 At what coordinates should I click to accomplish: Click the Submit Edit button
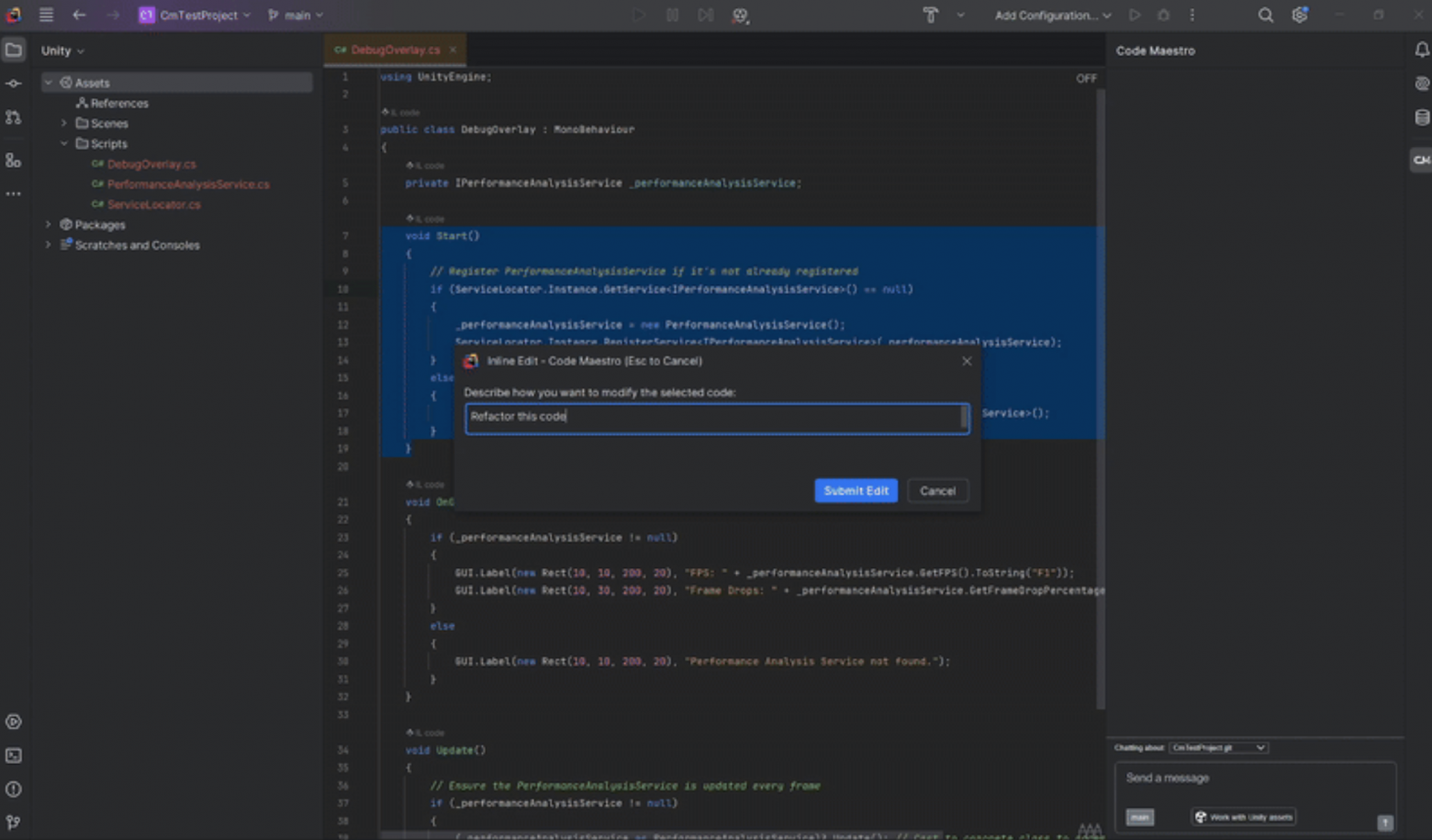point(856,490)
